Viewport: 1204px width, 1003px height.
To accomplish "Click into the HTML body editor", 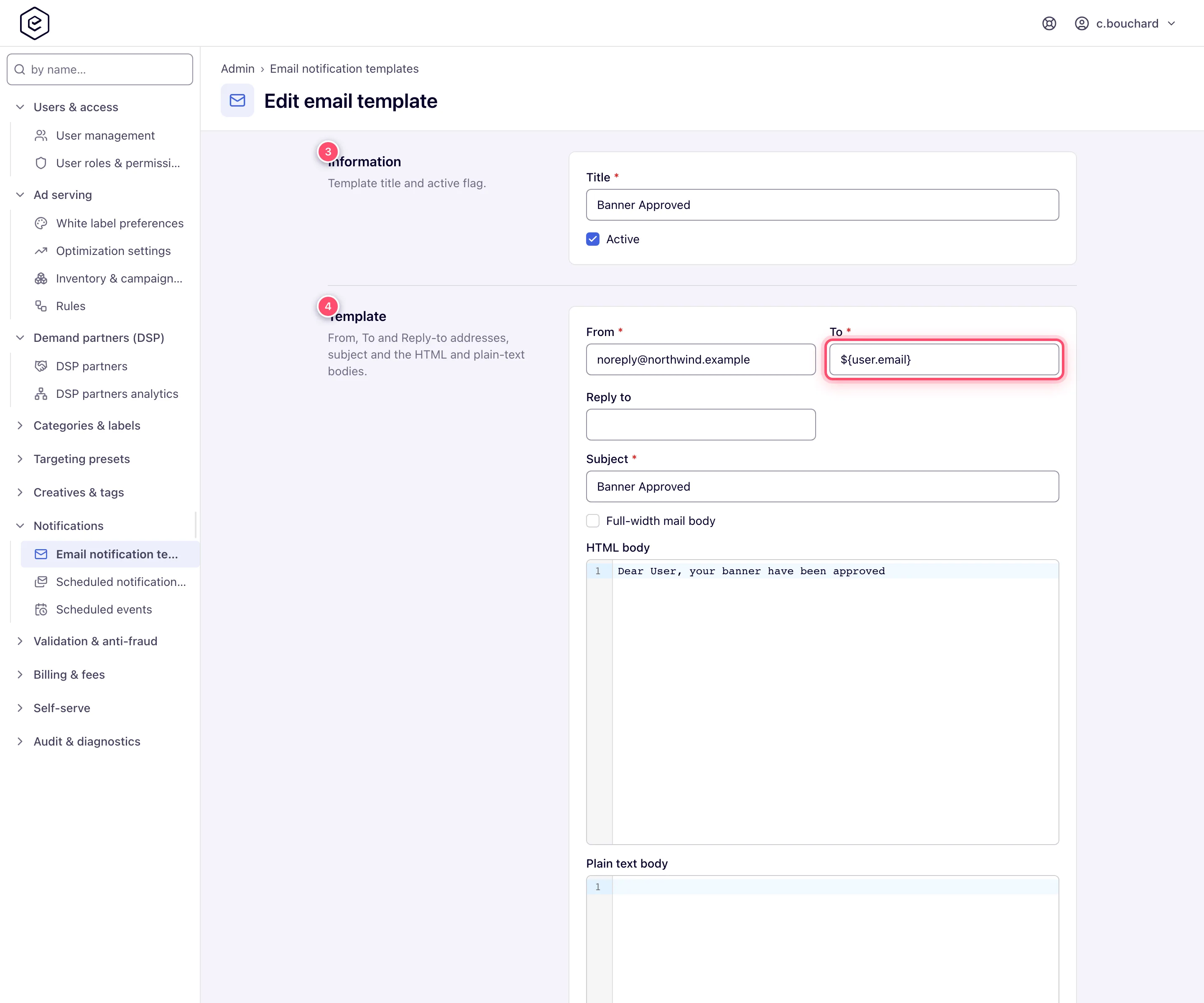I will (x=822, y=702).
